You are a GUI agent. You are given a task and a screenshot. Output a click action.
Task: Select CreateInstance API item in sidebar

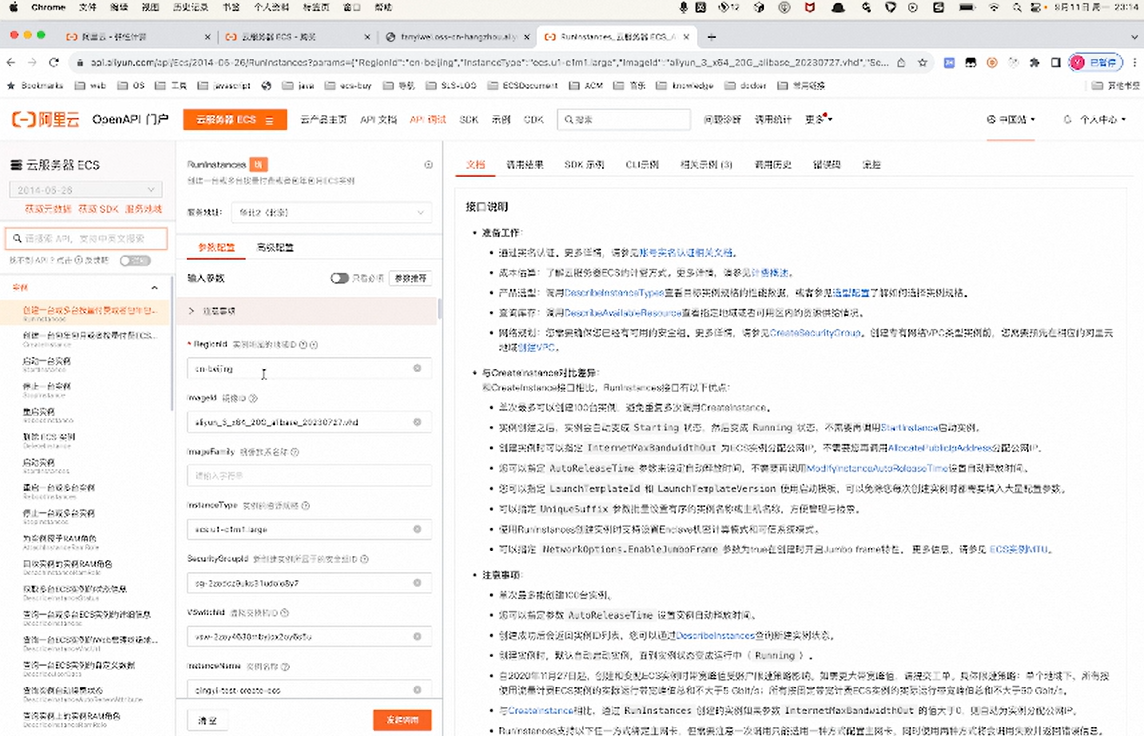89,339
